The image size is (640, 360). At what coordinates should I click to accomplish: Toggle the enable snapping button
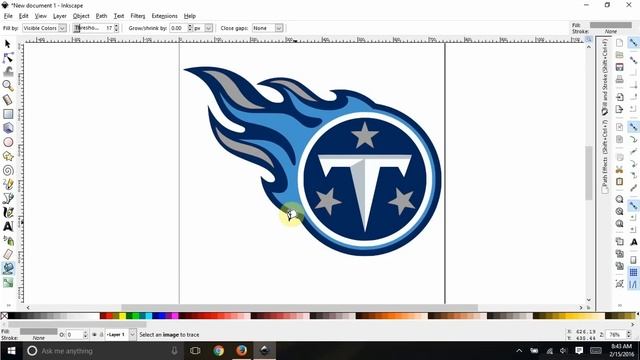point(633,43)
